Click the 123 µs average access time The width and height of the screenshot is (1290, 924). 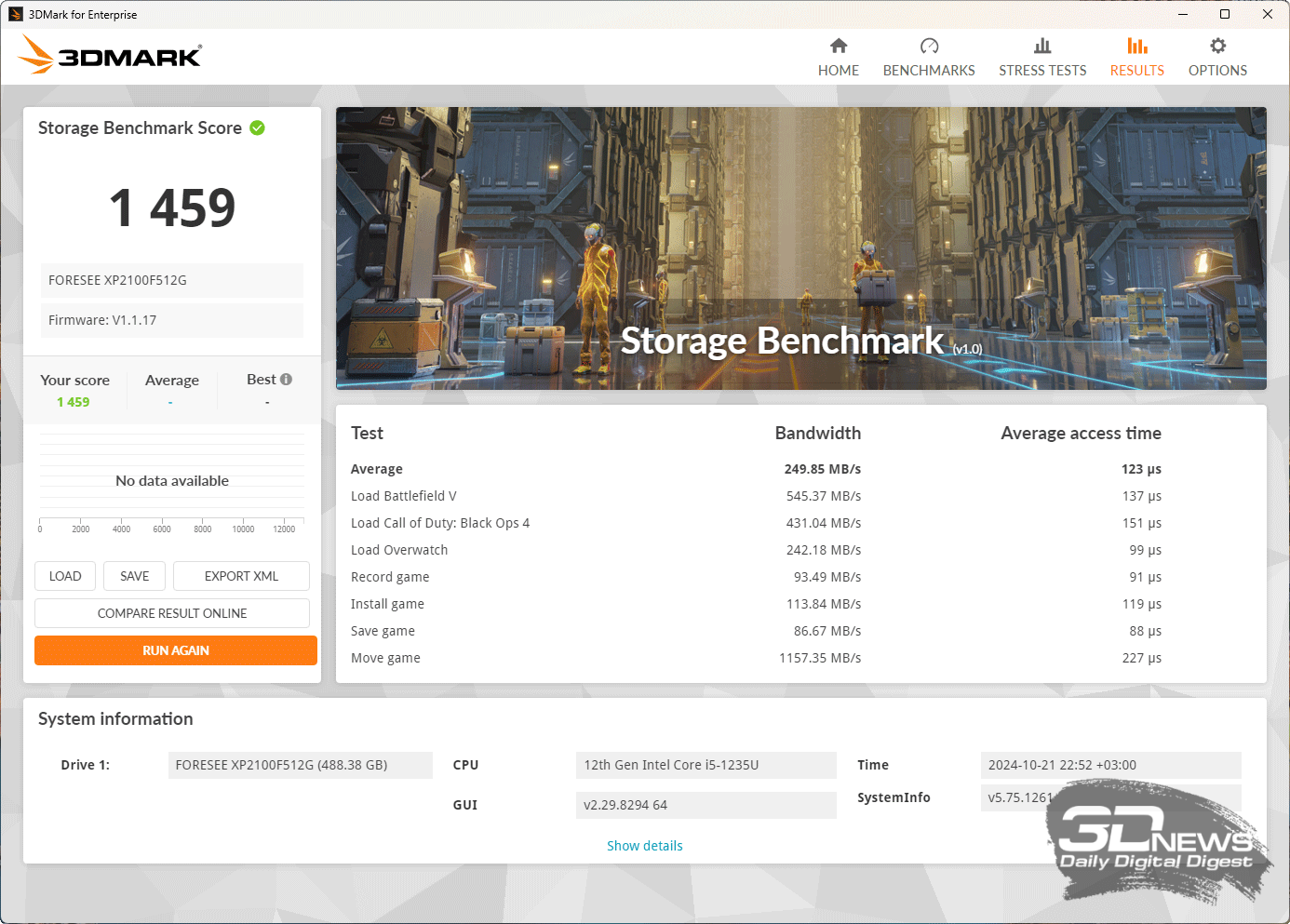click(x=1141, y=469)
